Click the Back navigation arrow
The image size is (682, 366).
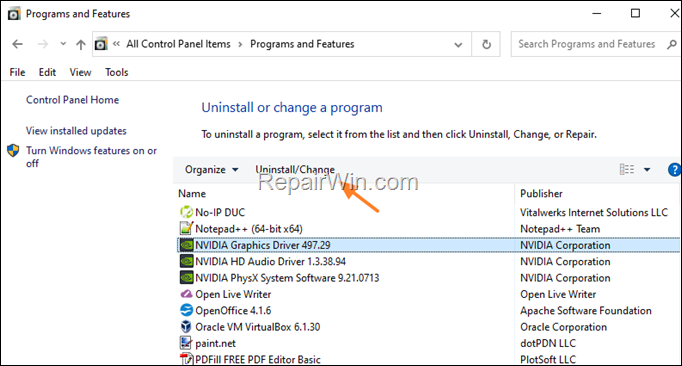17,44
